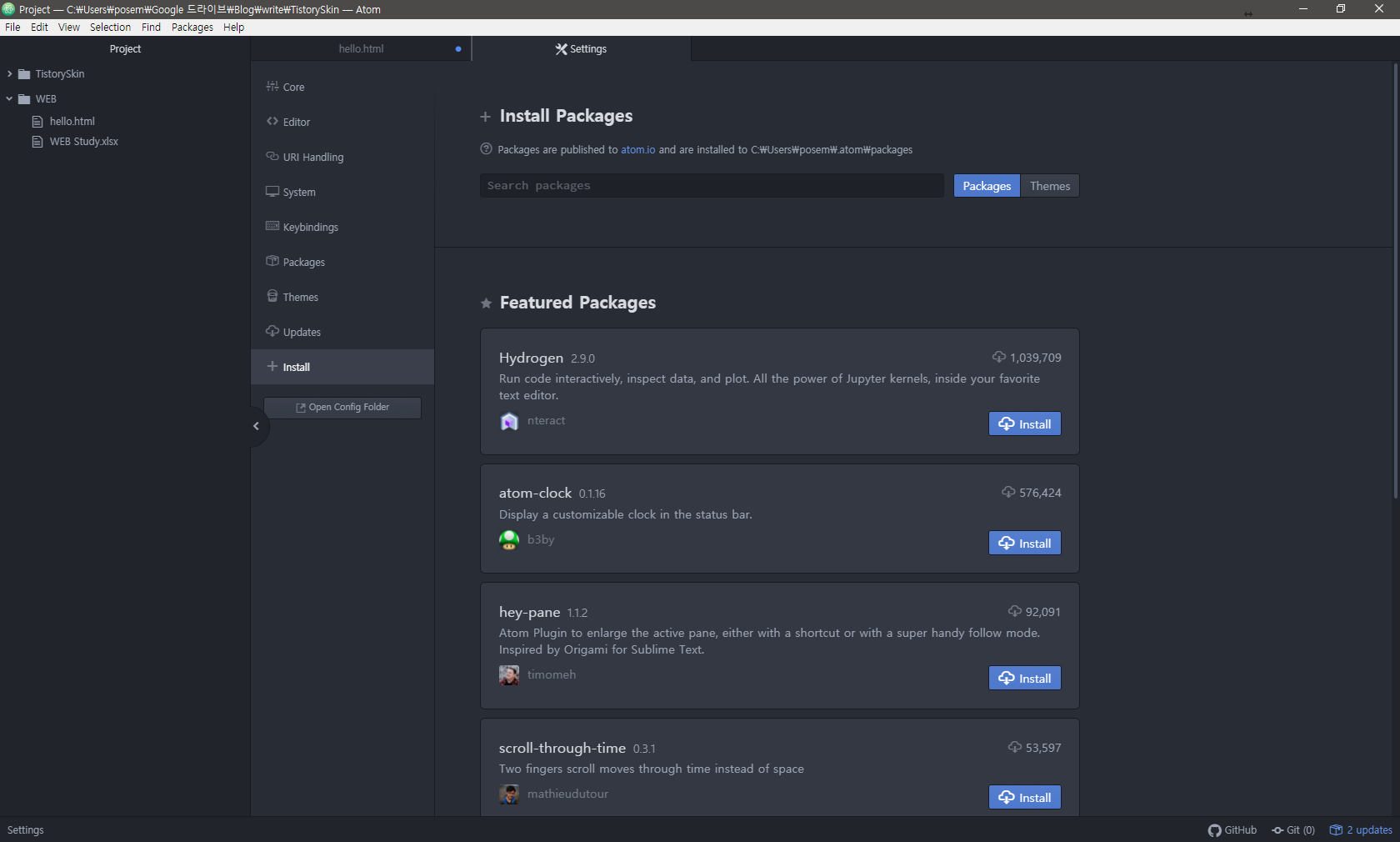Click the 2 updates status indicator
The width and height of the screenshot is (1400, 842).
[1361, 830]
